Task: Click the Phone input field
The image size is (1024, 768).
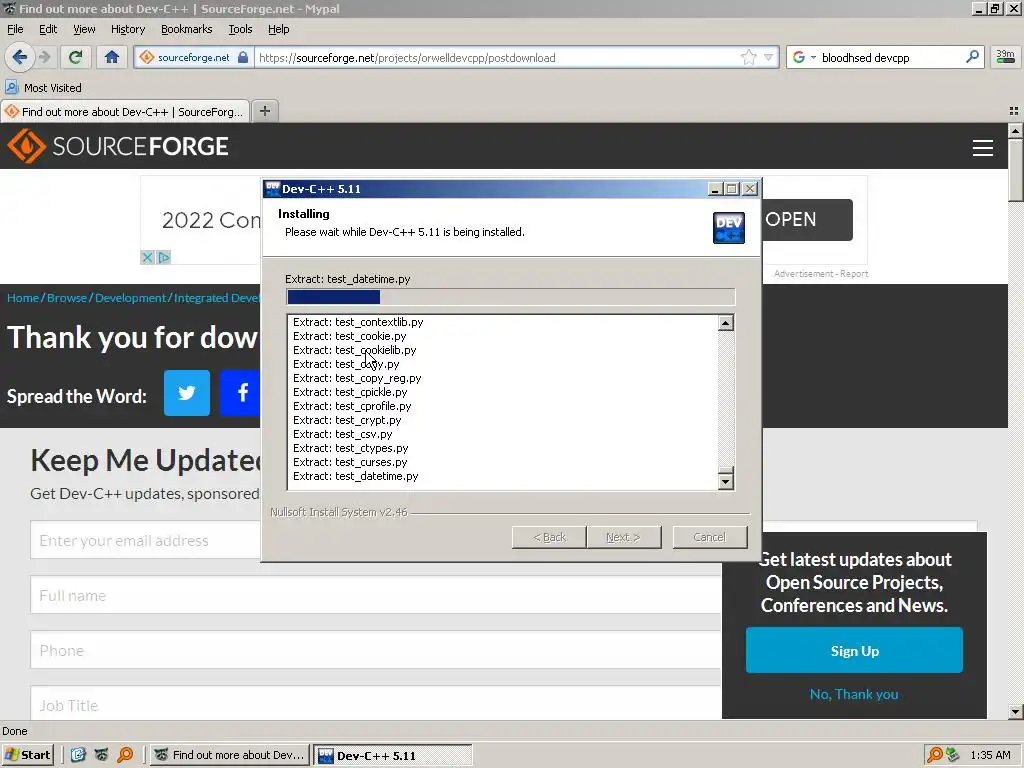Action: point(376,650)
